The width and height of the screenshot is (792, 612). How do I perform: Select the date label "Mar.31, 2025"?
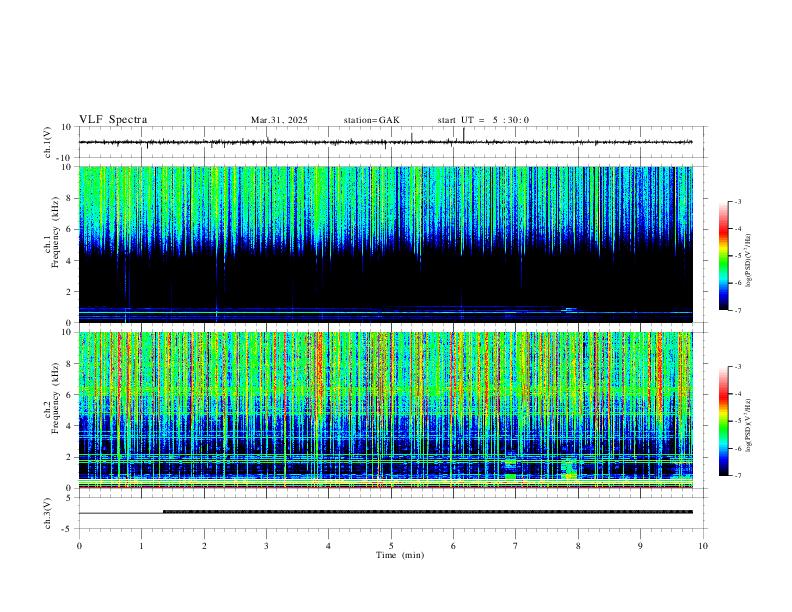(x=279, y=120)
